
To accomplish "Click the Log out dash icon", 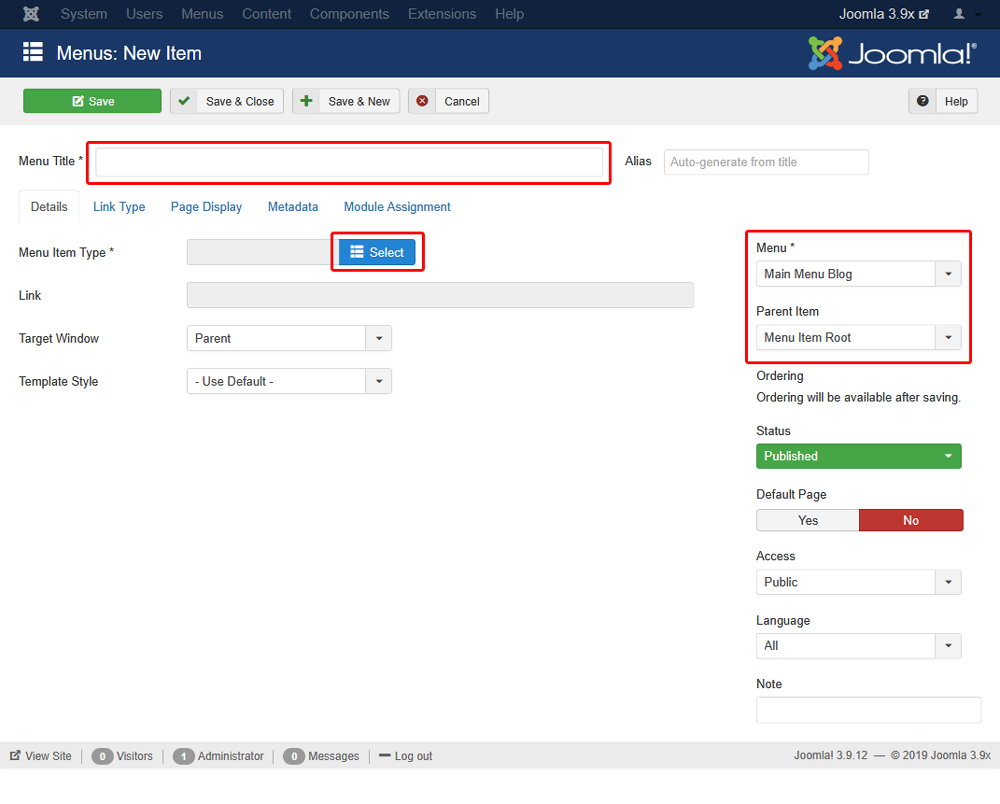I will pyautogui.click(x=385, y=756).
